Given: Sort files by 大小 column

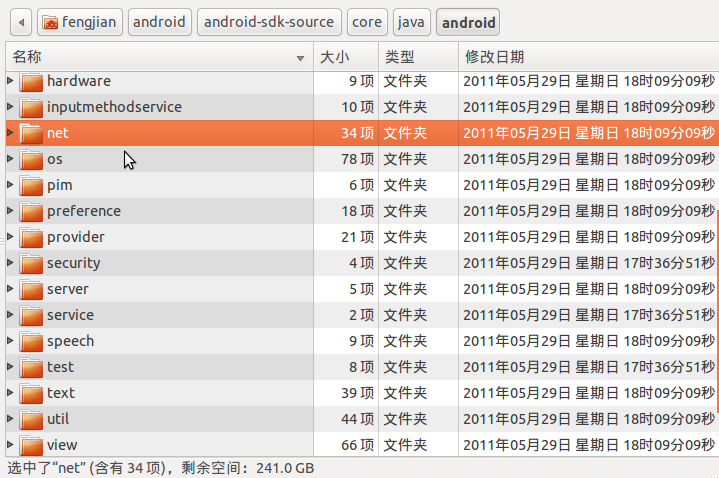Looking at the screenshot, I should pos(346,57).
